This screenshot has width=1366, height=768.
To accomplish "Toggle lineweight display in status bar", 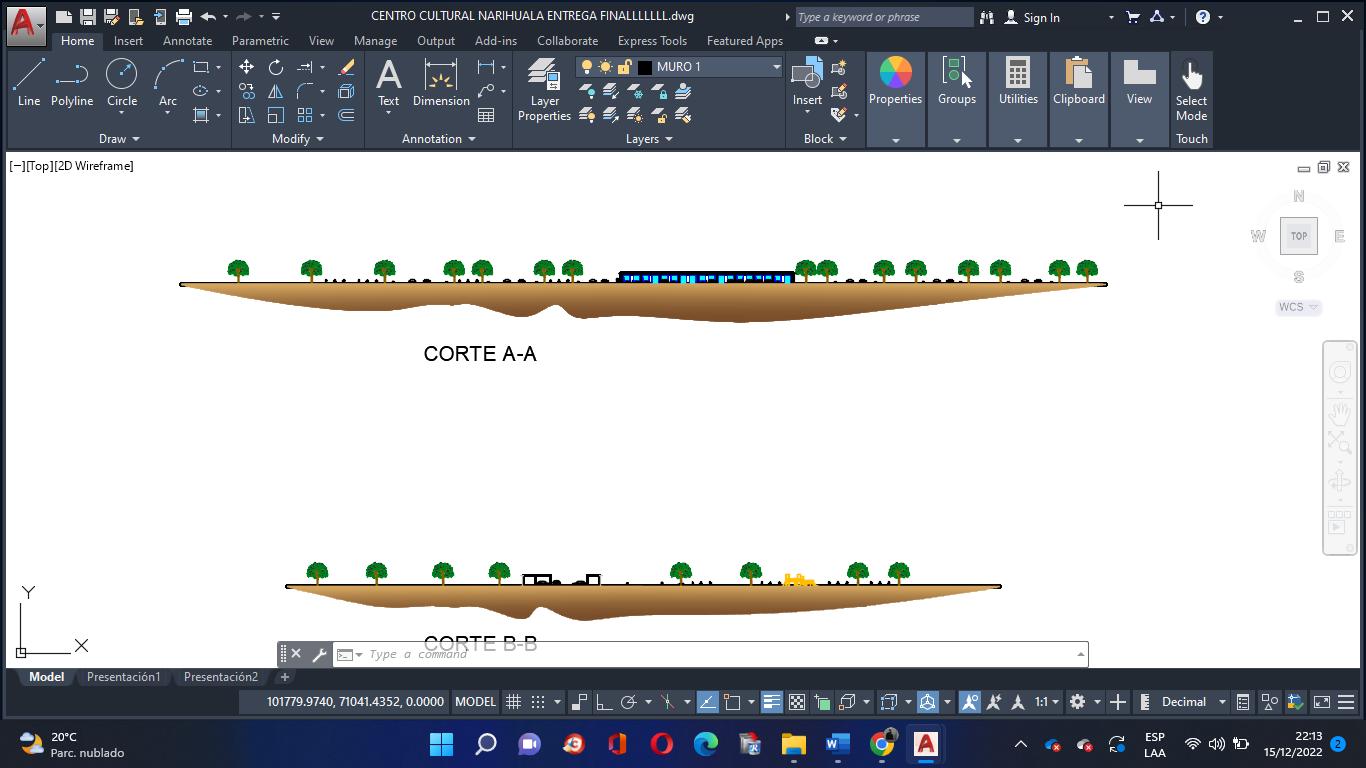I will point(771,702).
